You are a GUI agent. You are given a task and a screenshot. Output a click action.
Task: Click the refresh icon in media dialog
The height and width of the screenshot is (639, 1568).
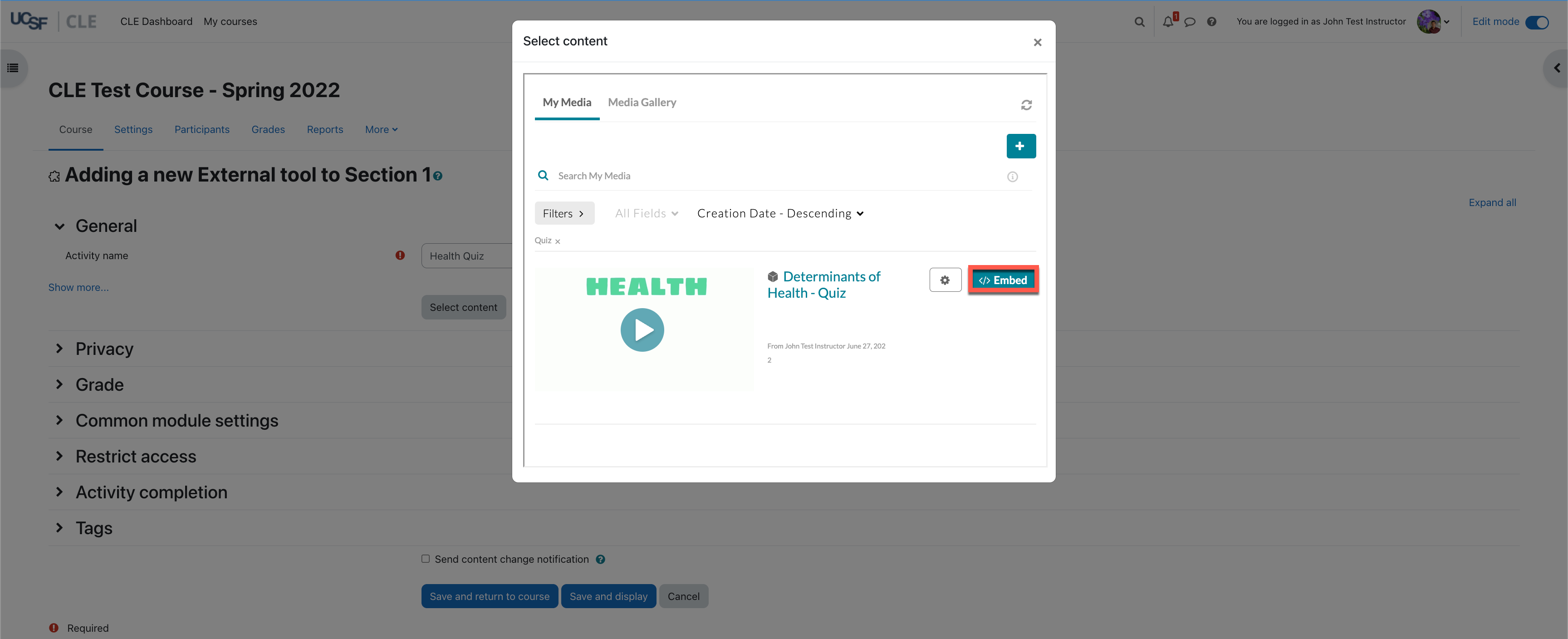(x=1026, y=105)
